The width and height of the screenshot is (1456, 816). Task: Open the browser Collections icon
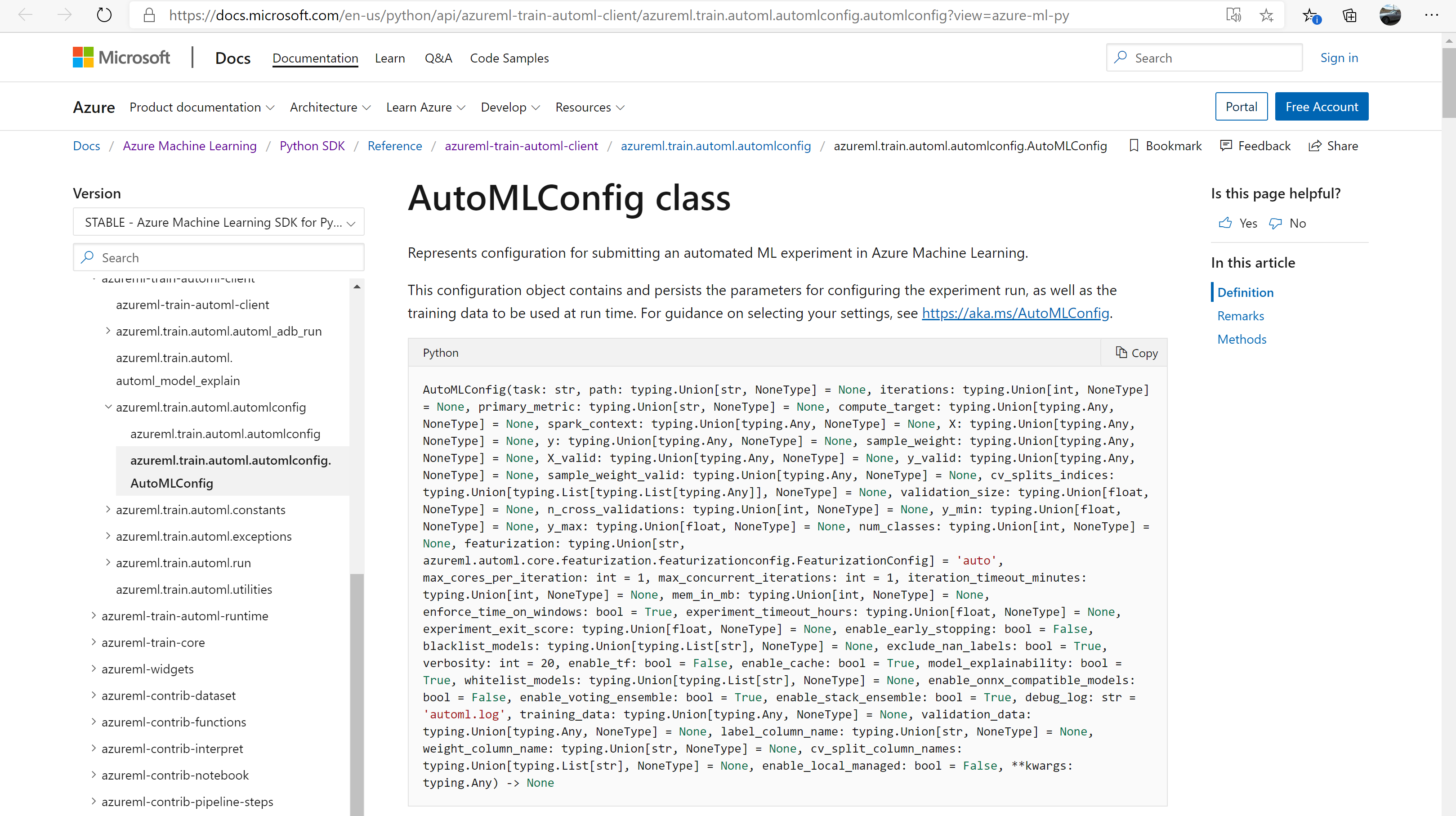point(1350,15)
